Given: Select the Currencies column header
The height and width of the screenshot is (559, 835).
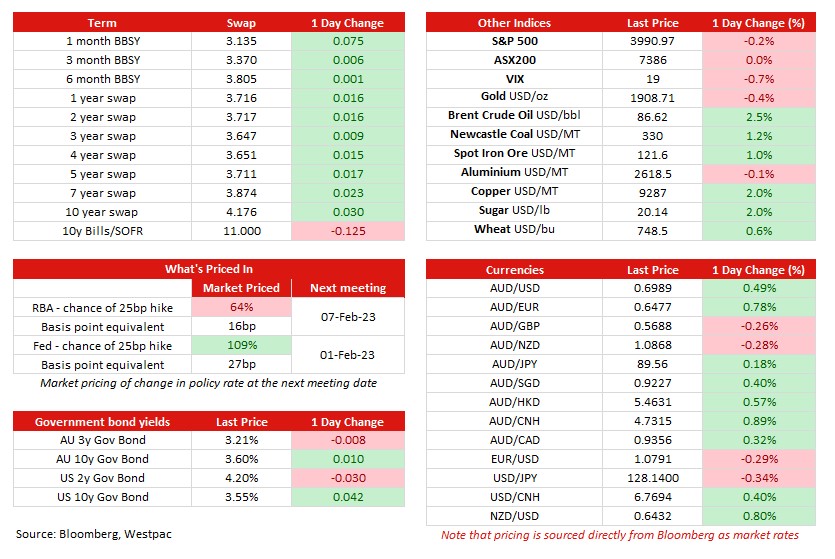Looking at the screenshot, I should click(514, 270).
